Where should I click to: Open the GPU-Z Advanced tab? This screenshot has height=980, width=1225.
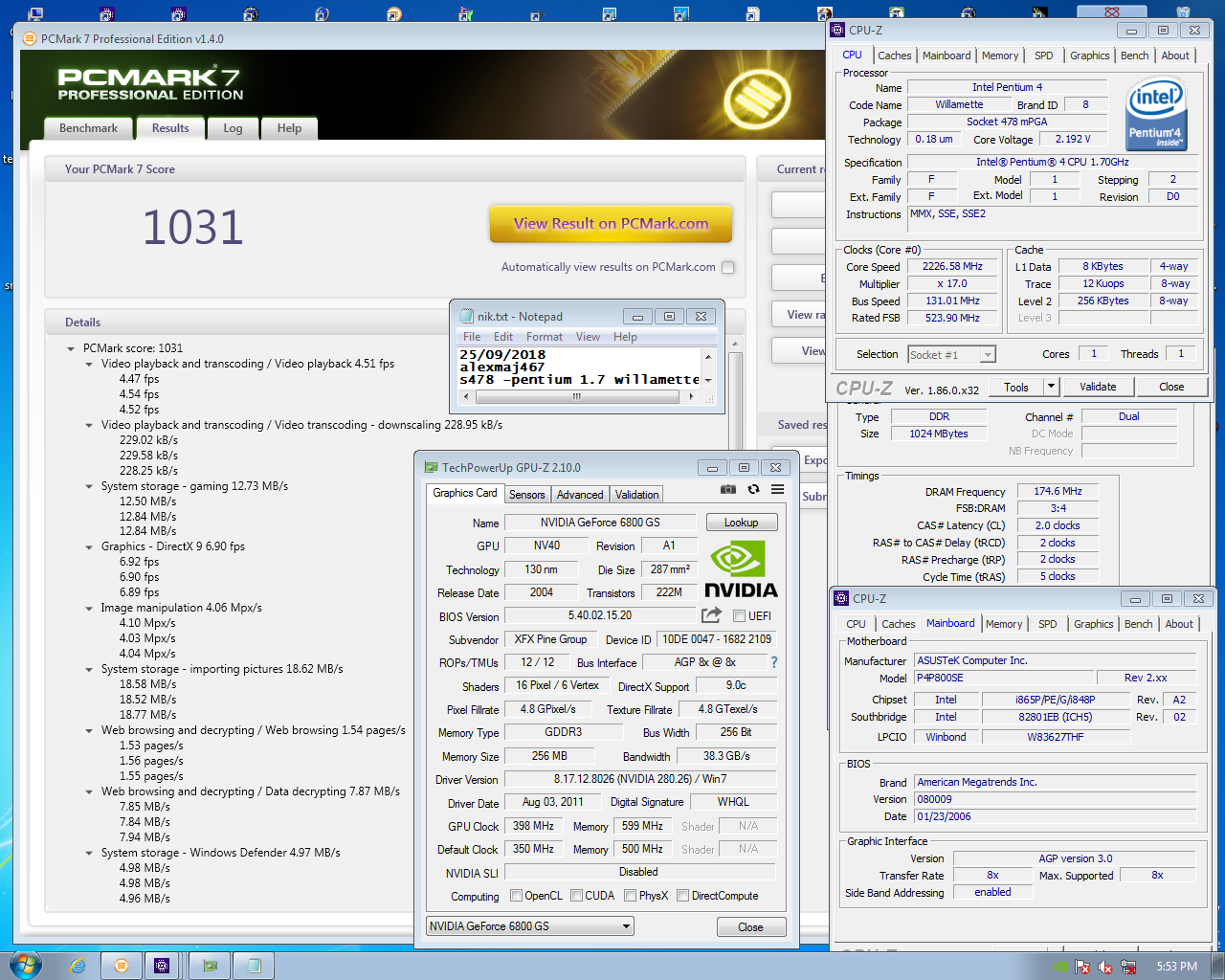580,495
